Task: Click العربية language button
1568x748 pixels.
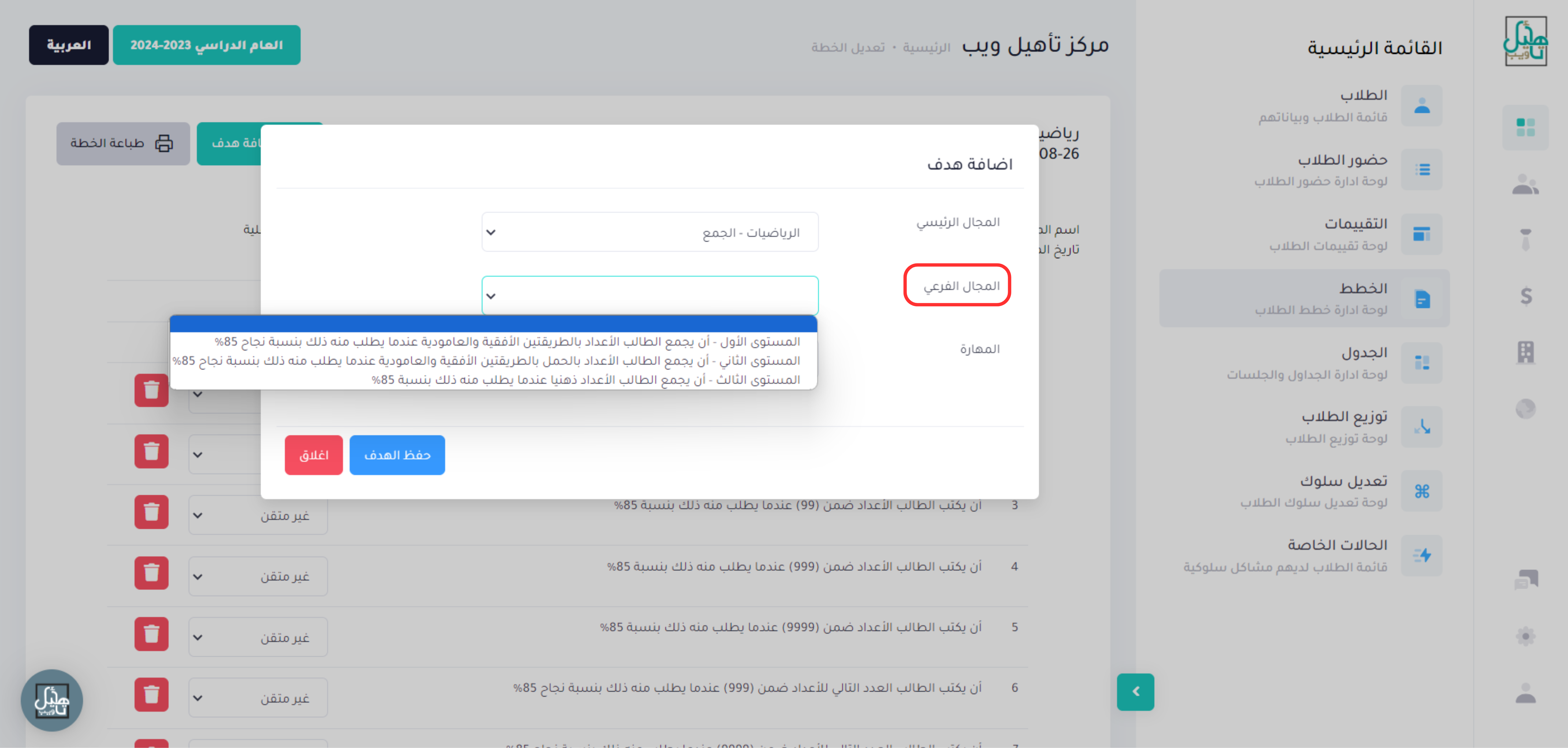Action: (69, 45)
